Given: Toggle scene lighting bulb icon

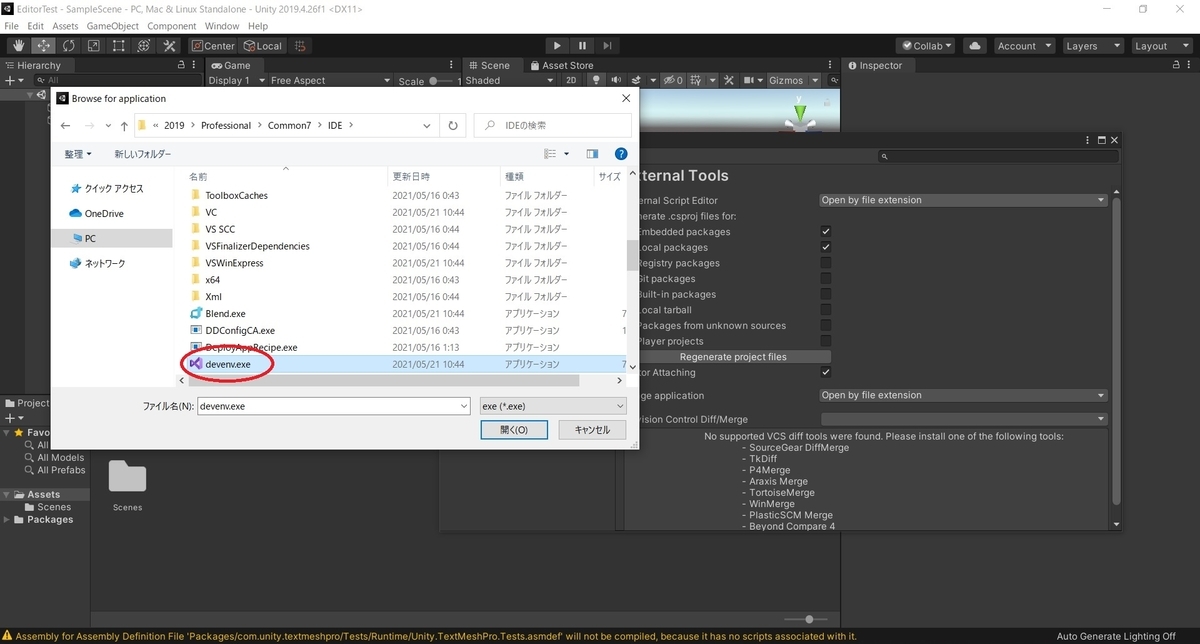Looking at the screenshot, I should pos(597,80).
